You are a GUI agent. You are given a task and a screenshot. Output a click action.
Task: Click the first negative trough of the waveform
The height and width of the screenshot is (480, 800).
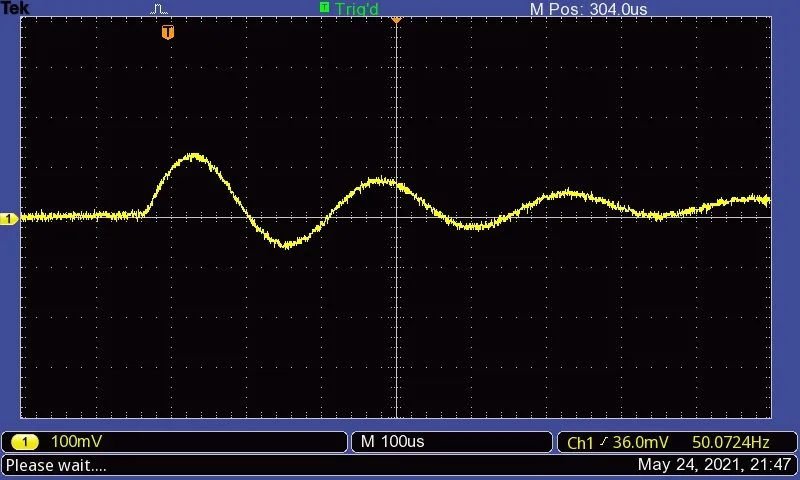click(x=287, y=244)
